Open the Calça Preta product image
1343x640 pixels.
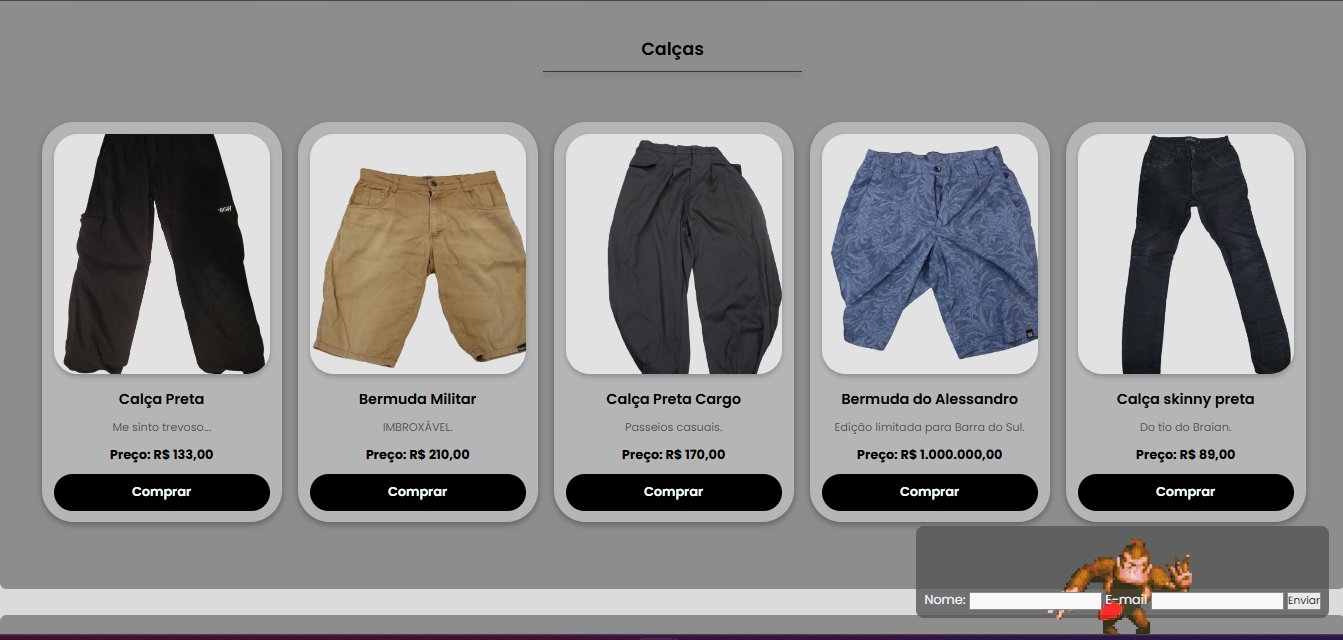pyautogui.click(x=162, y=254)
